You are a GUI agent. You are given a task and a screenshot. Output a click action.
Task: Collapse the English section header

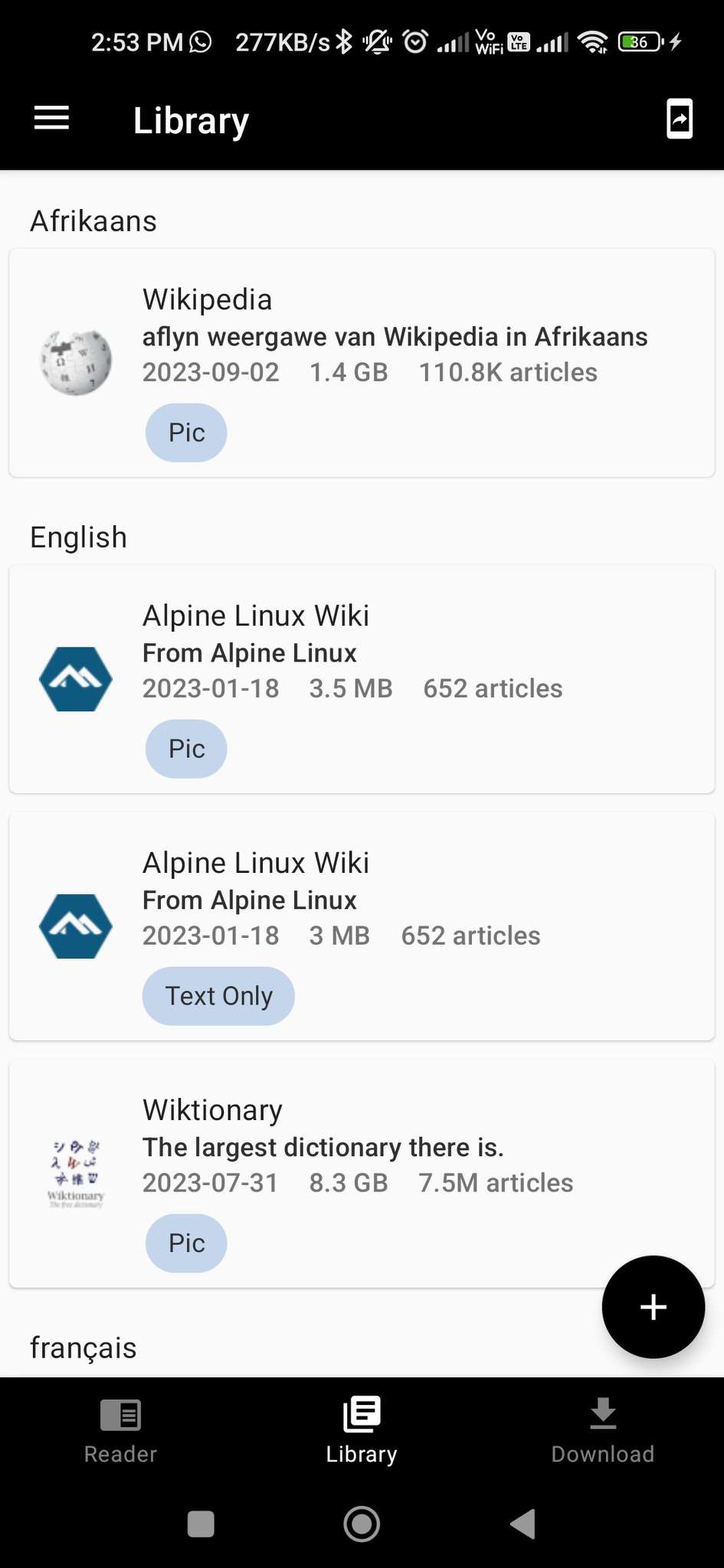[78, 537]
